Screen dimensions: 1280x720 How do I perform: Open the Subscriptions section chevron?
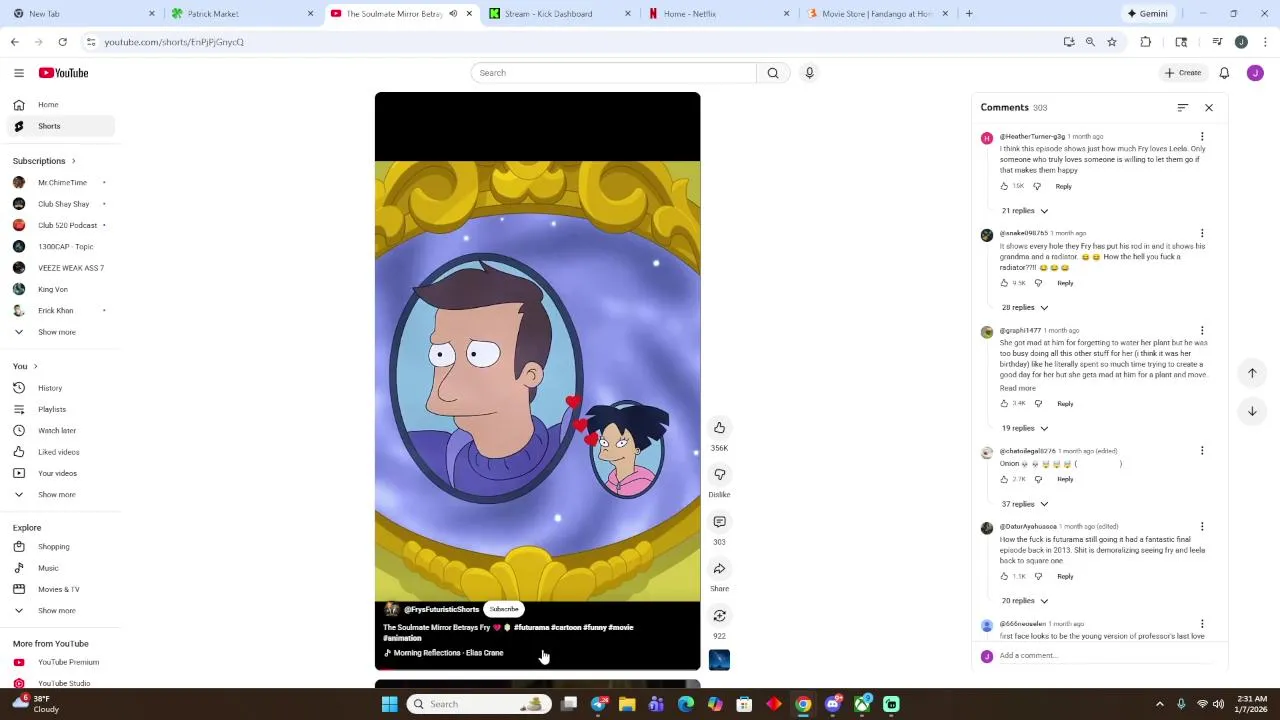coord(73,161)
